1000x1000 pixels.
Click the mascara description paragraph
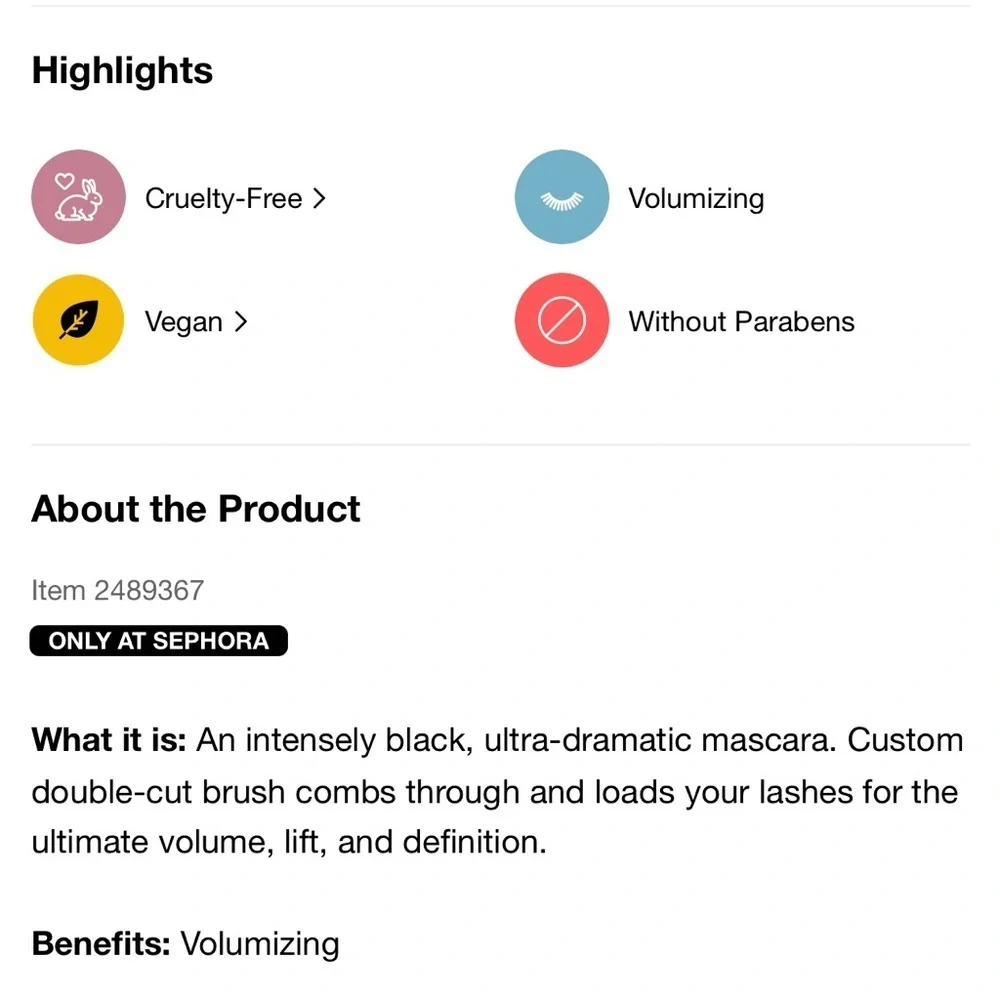pos(498,791)
